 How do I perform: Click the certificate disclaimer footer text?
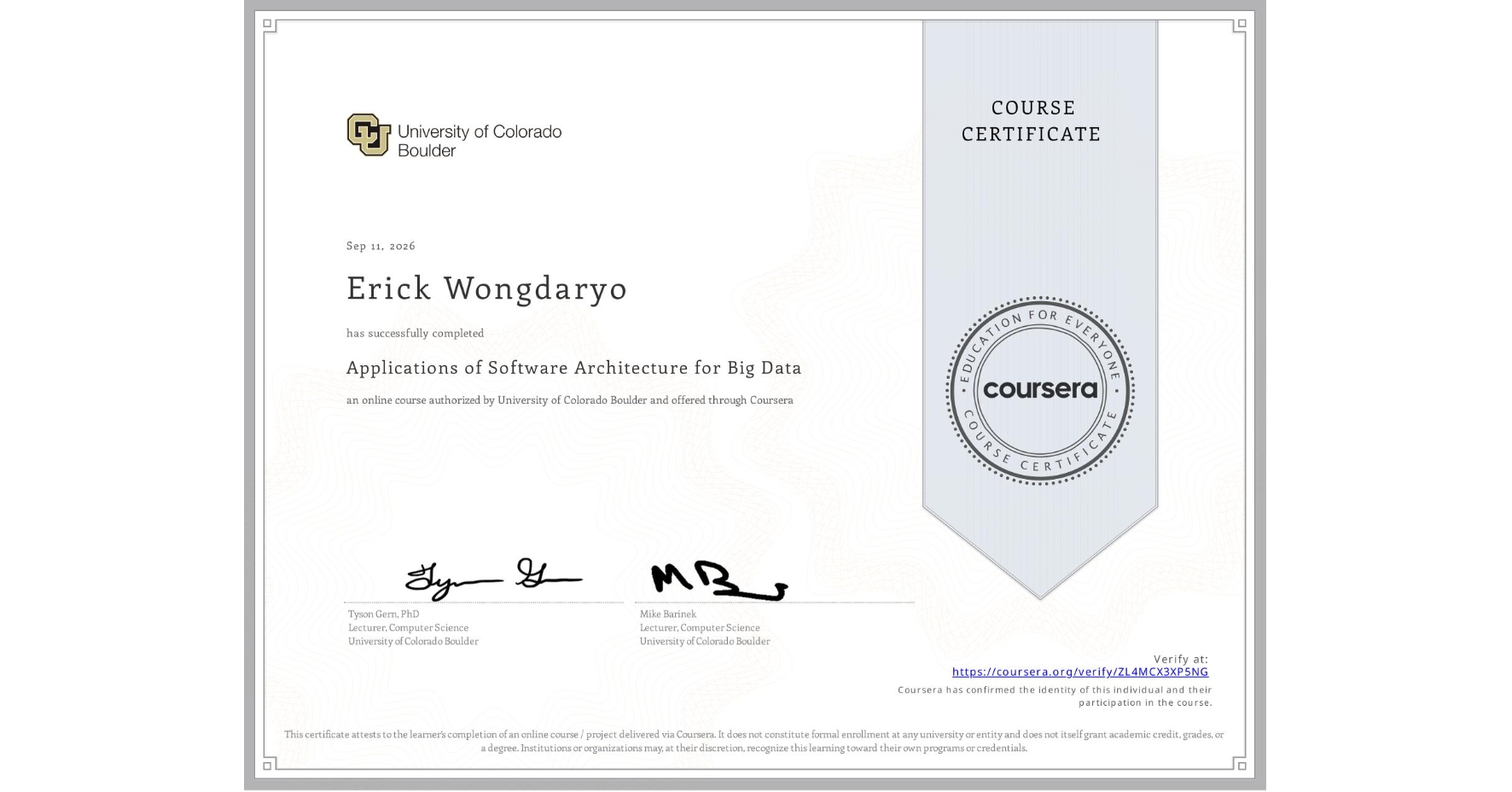(753, 741)
